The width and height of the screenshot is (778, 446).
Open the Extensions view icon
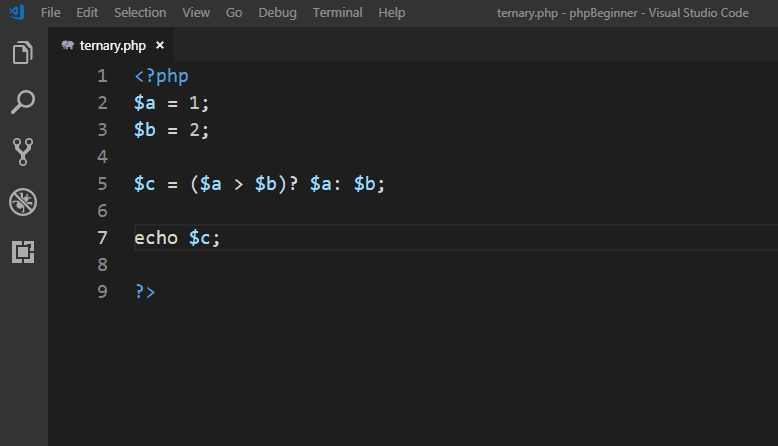23,252
